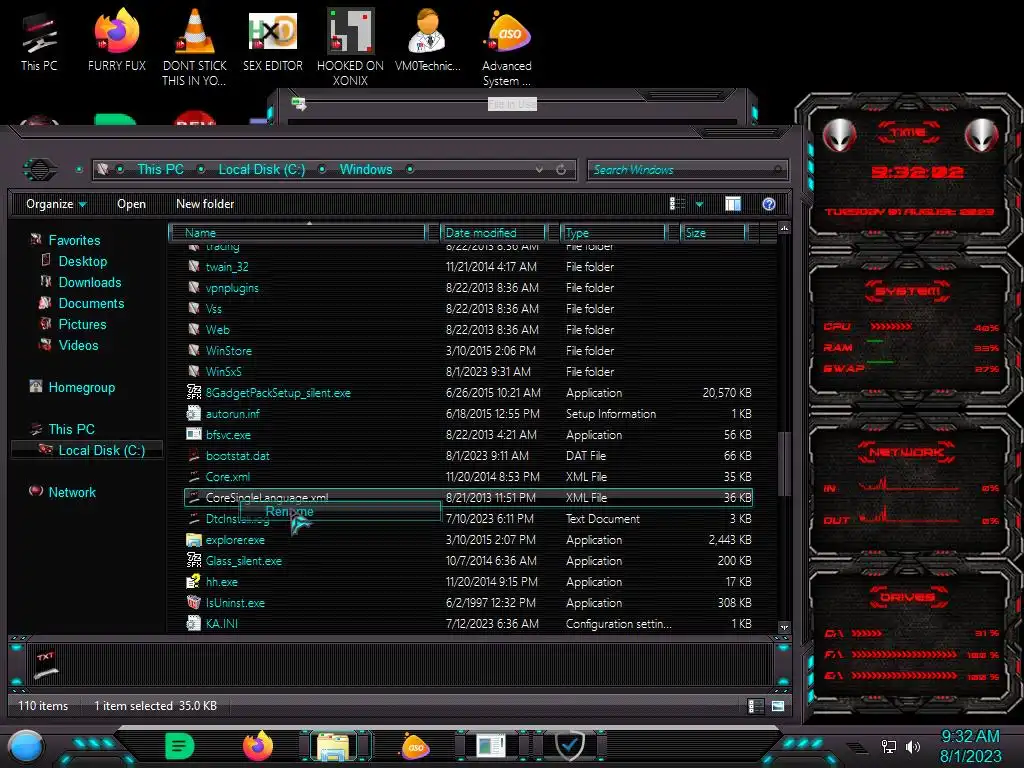Viewport: 1024px width, 768px height.
Task: Launch the Advanced System desktop icon
Action: [x=506, y=47]
